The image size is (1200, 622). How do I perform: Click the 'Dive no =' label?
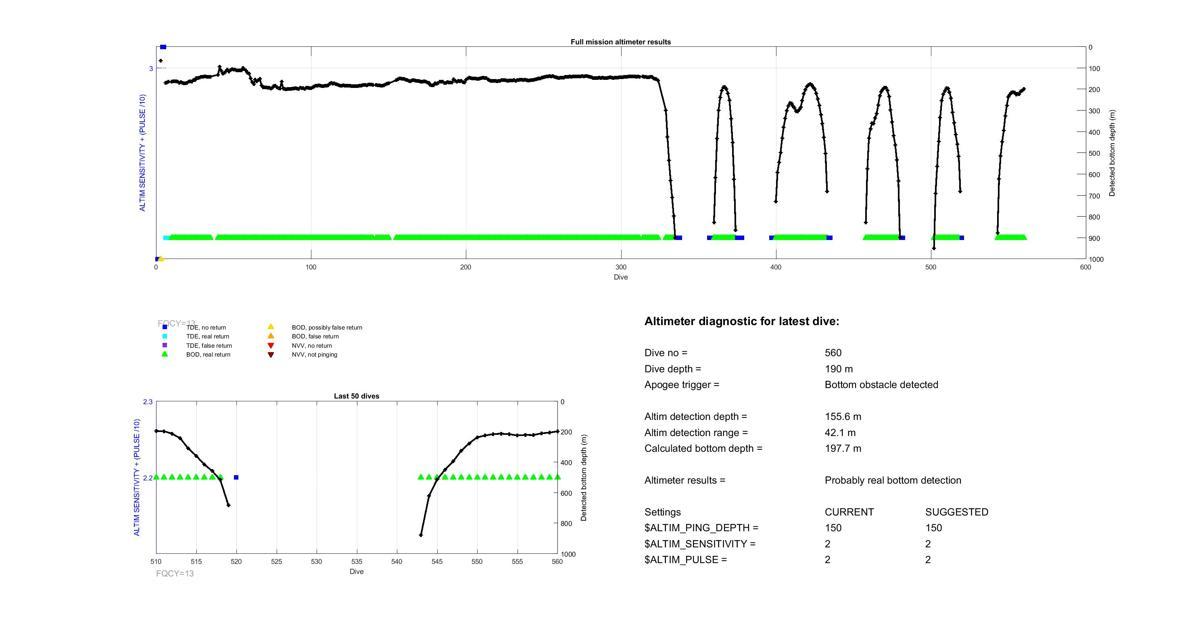tap(666, 353)
